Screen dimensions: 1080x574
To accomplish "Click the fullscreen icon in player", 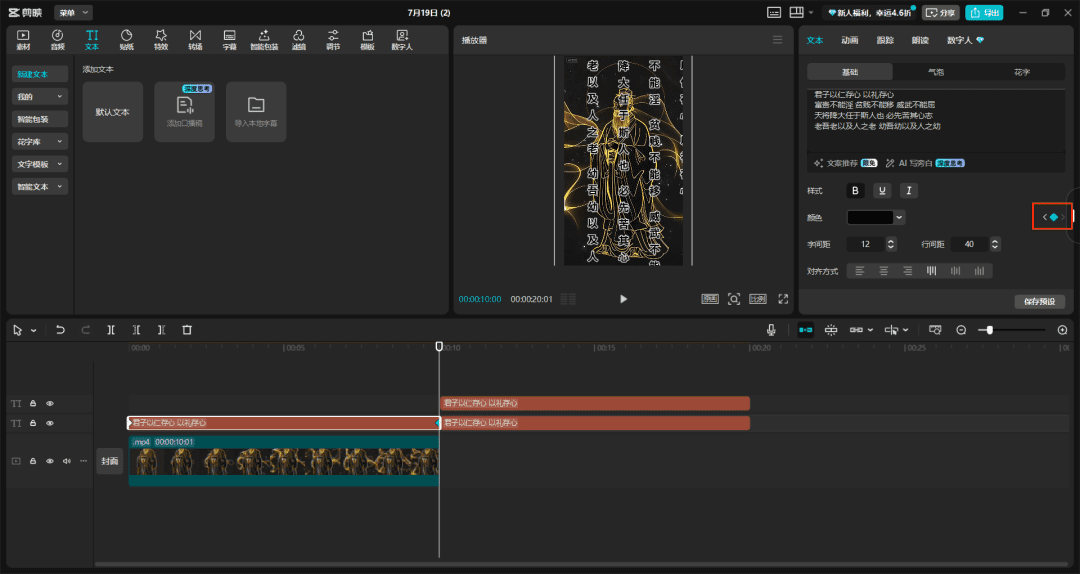I will pyautogui.click(x=783, y=299).
